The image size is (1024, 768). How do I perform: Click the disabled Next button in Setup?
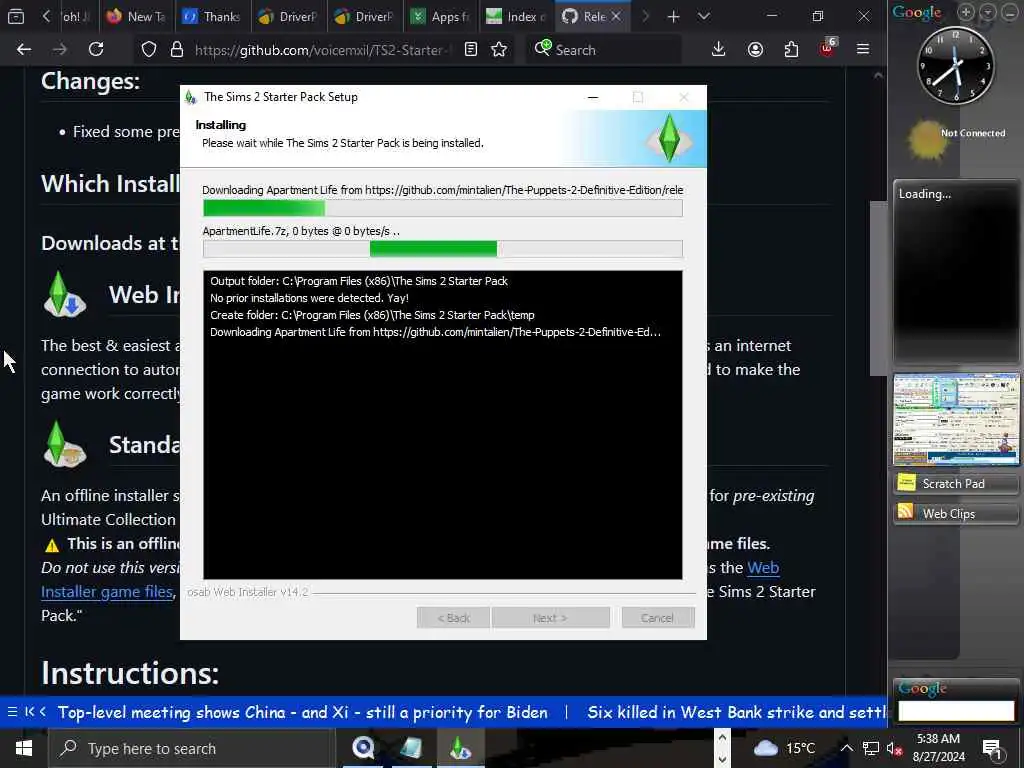[550, 618]
